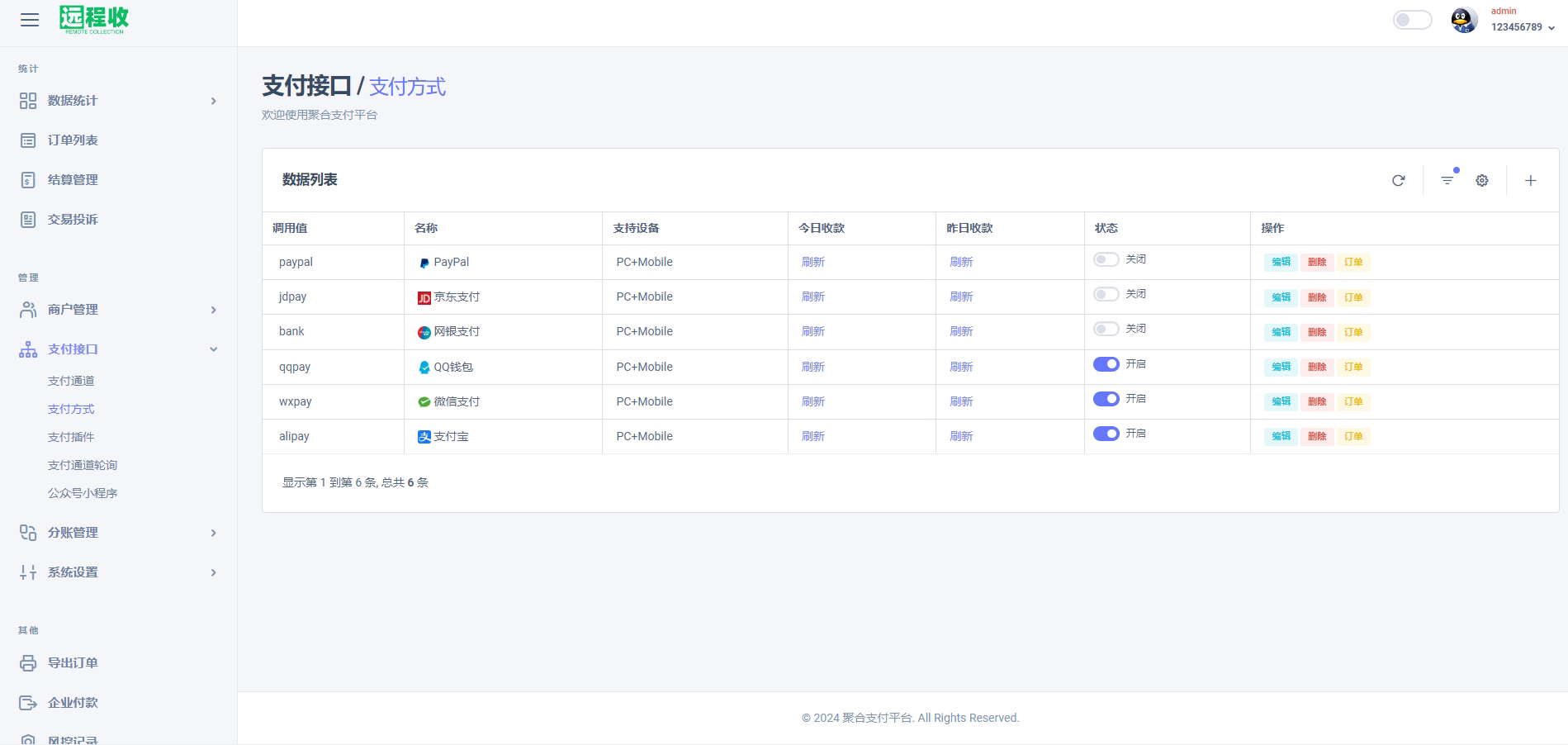This screenshot has height=745, width=1568.
Task: Go to 支付通道 submenu item
Action: pyautogui.click(x=71, y=381)
